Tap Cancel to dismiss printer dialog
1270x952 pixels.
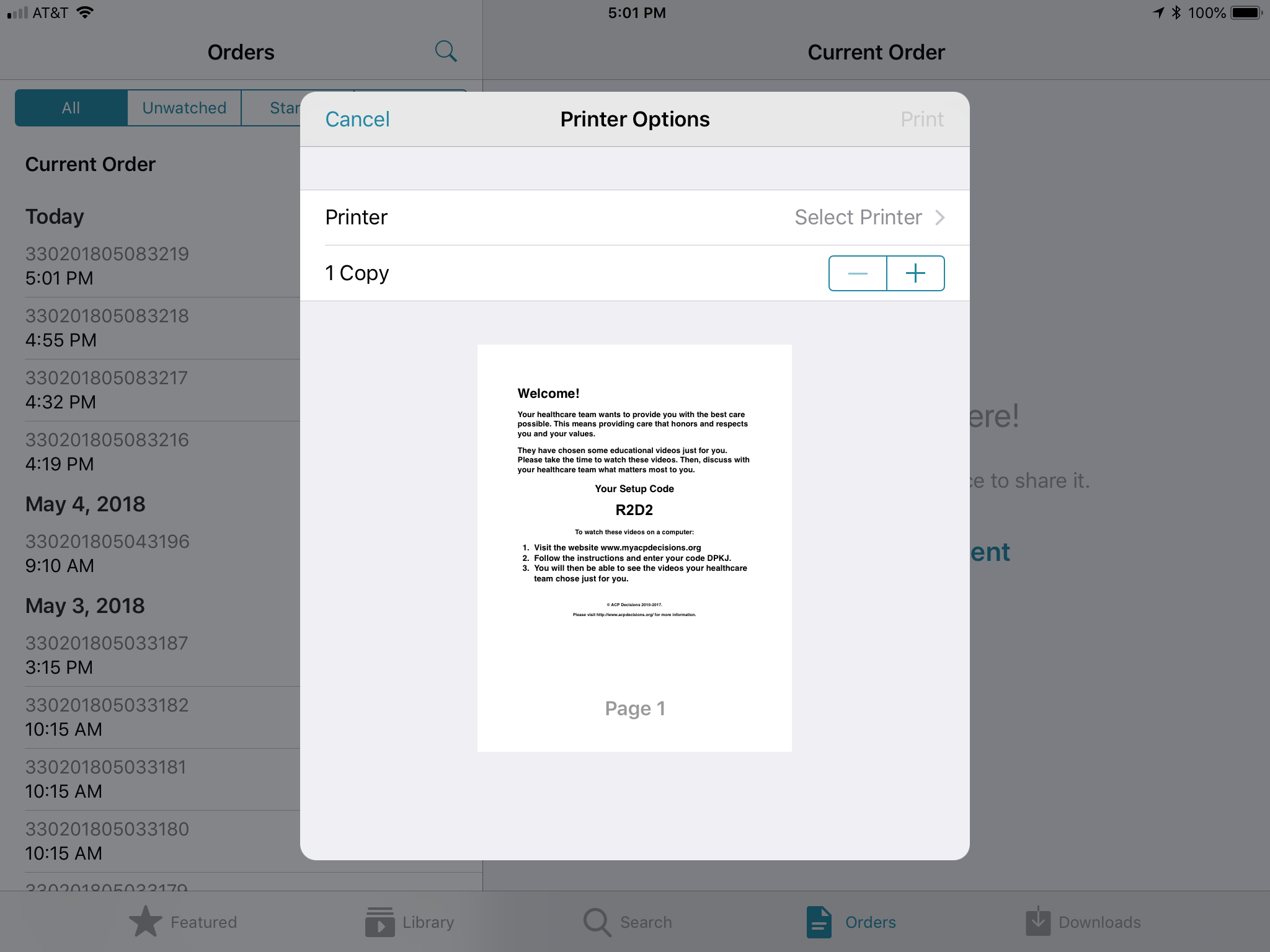click(358, 118)
